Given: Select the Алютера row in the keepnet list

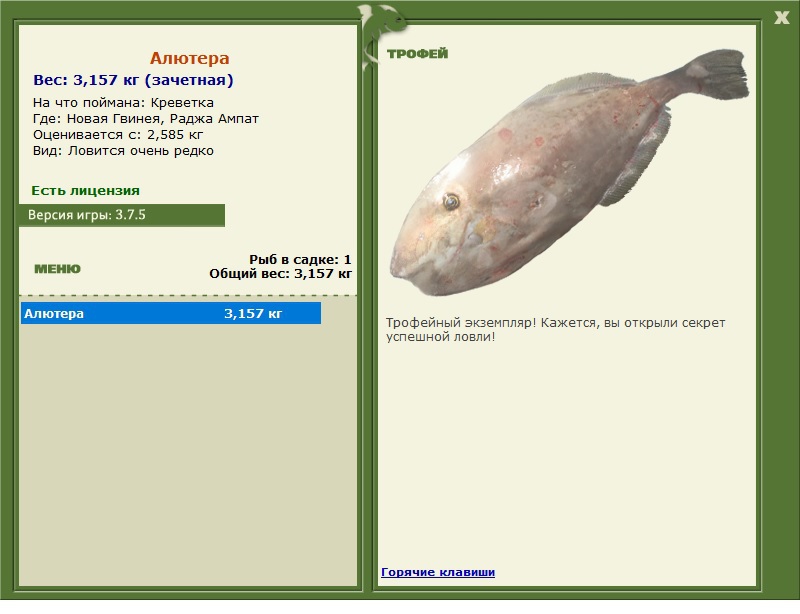Looking at the screenshot, I should (x=171, y=313).
